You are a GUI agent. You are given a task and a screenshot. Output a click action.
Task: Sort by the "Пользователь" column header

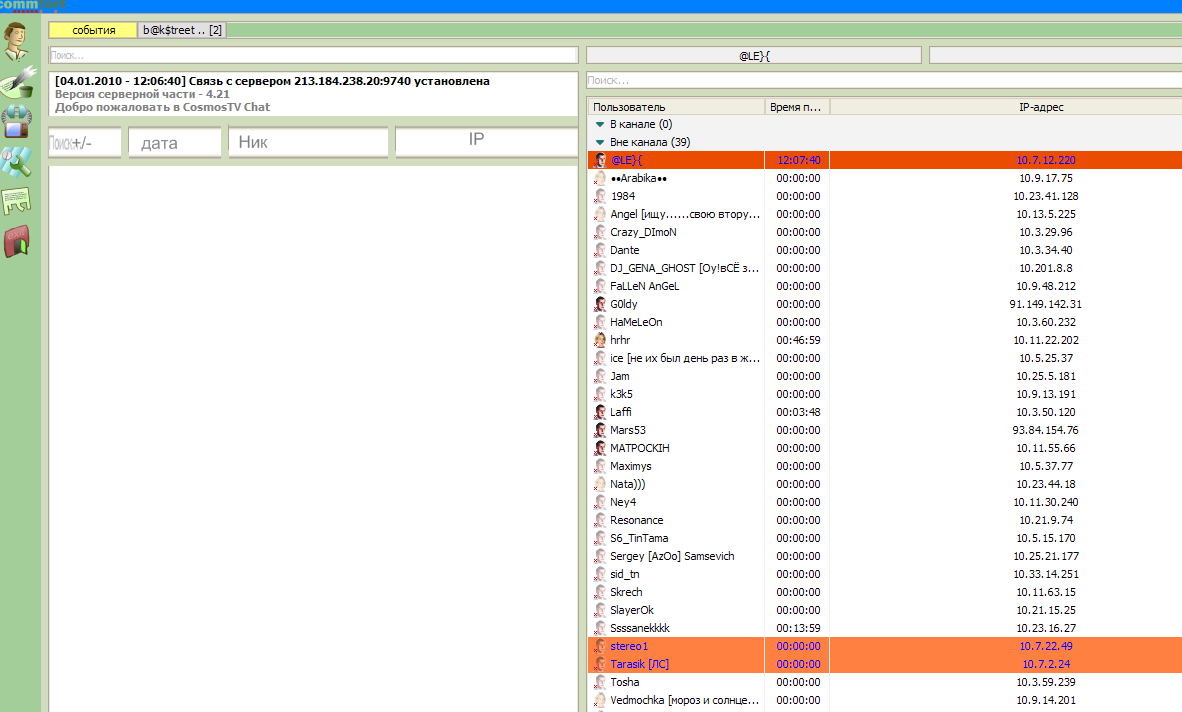point(676,107)
